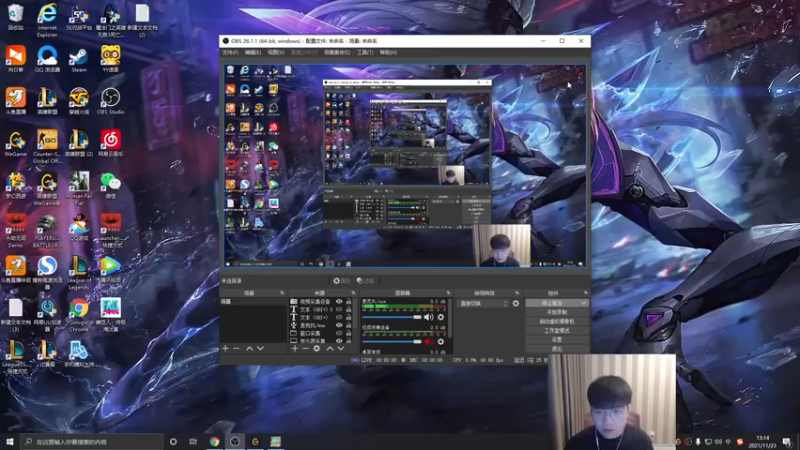Toggle visibility of 窗口采集 source
800x450 pixels.
[x=339, y=333]
